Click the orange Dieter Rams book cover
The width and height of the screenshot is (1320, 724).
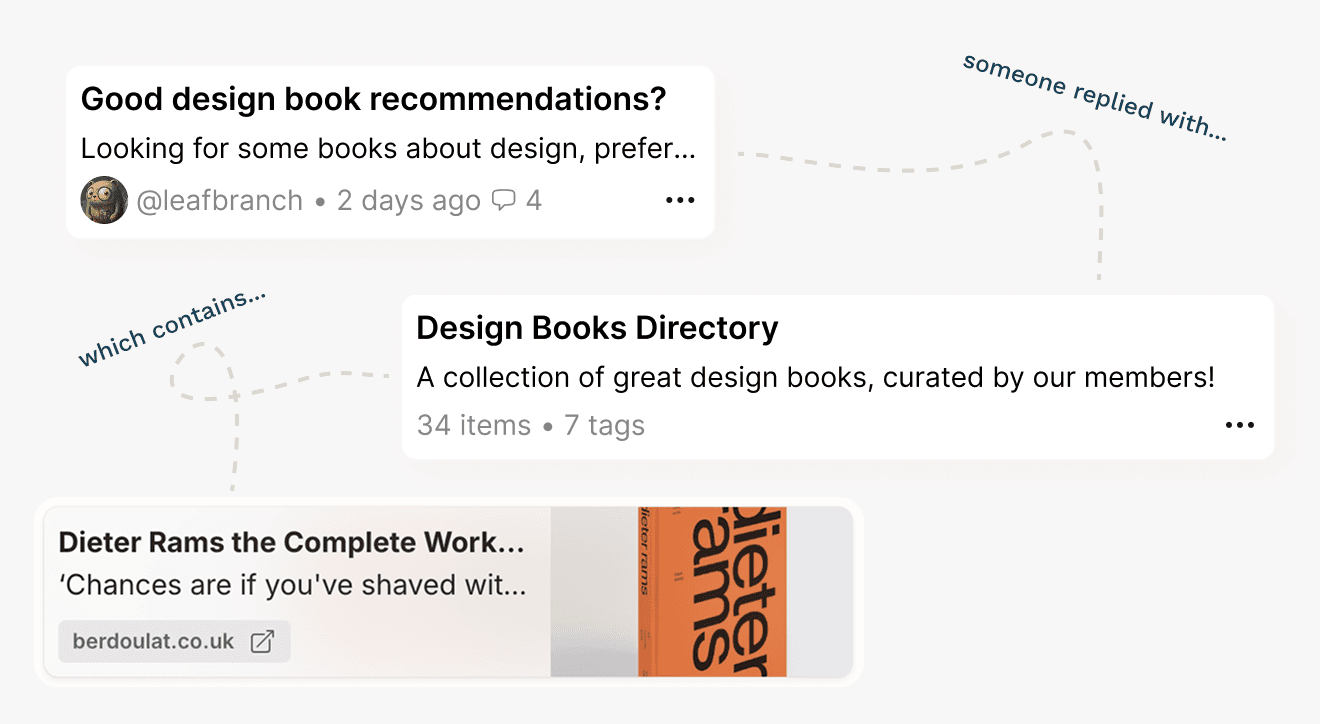[712, 591]
